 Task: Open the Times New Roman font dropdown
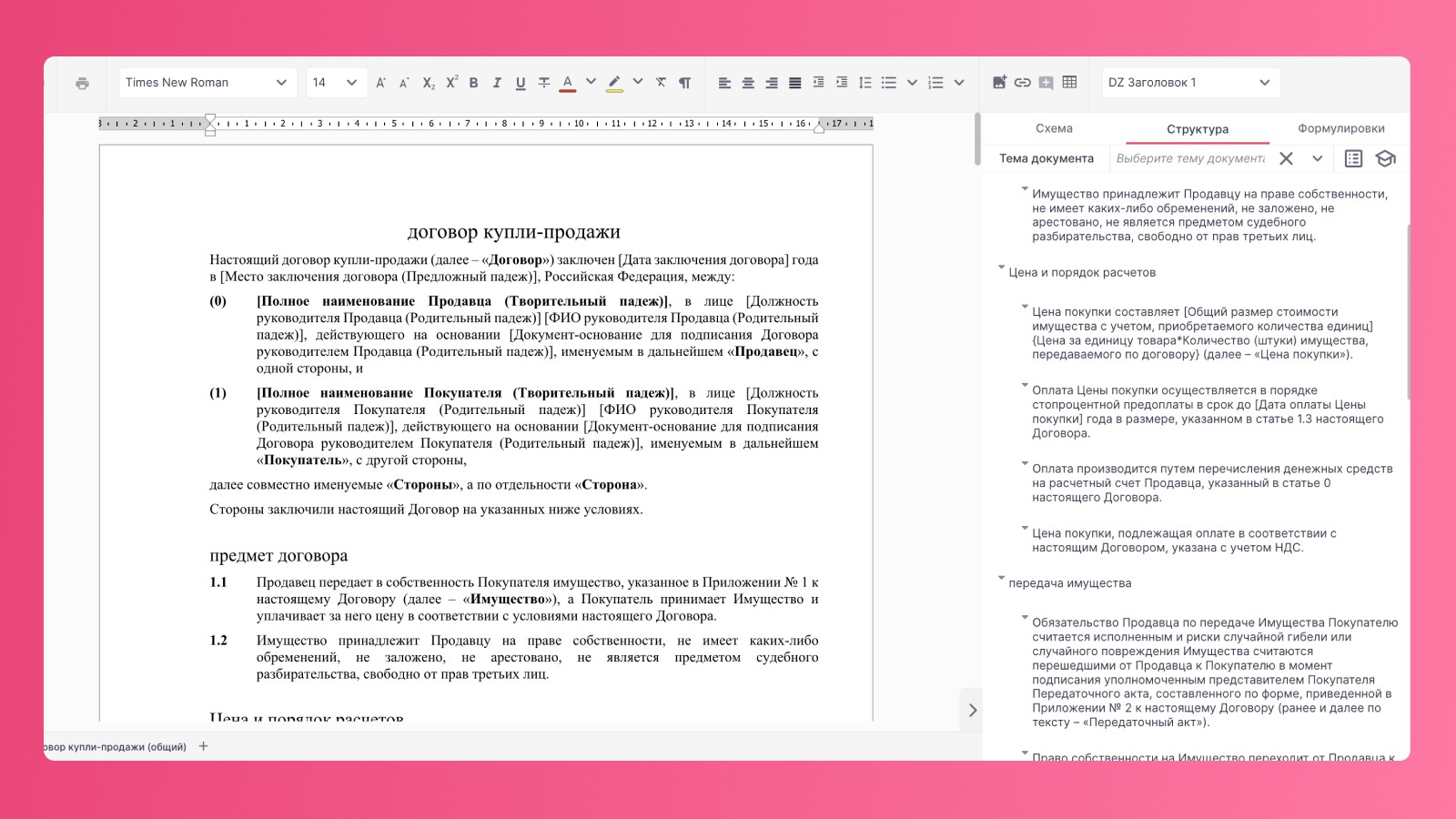tap(207, 83)
